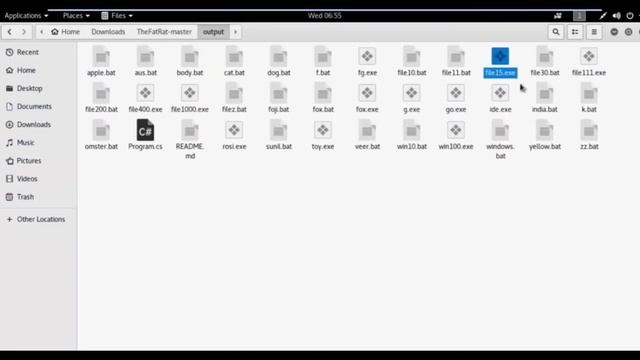Select the toy.exe executable
Screen dimensions: 640x360
coord(323,130)
